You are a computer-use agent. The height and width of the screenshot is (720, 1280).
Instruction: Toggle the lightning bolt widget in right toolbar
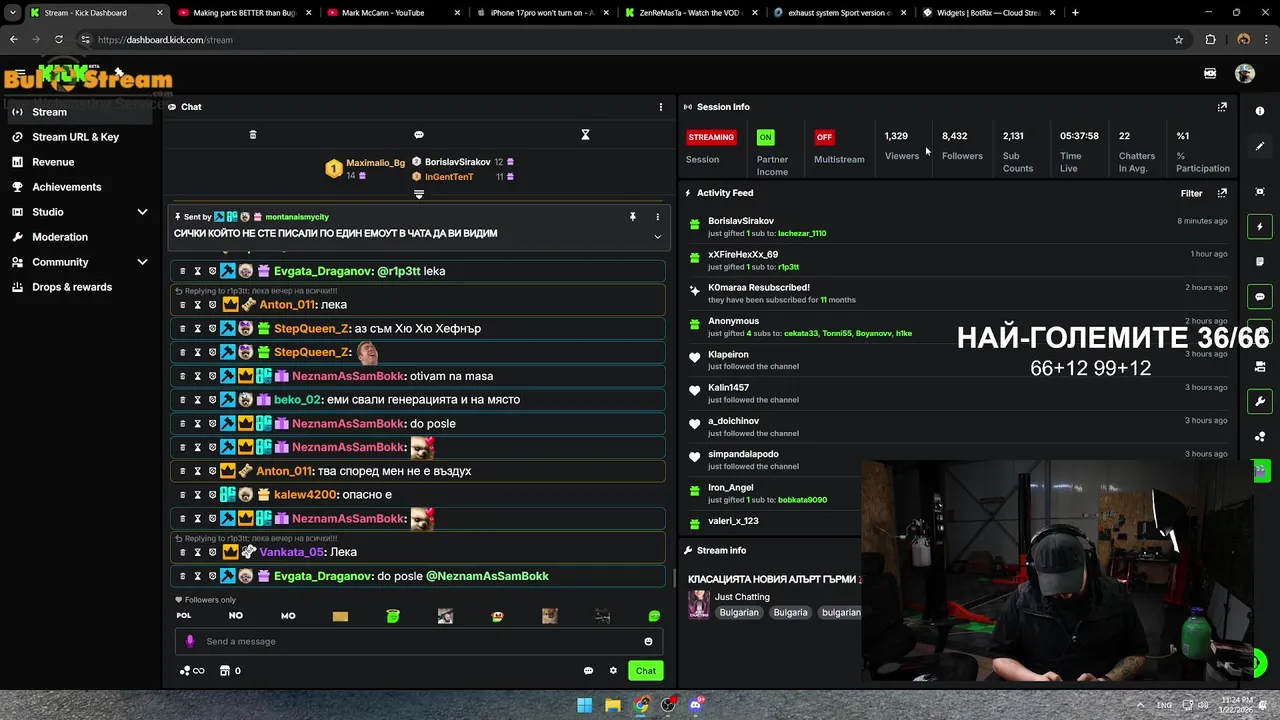pyautogui.click(x=1260, y=227)
